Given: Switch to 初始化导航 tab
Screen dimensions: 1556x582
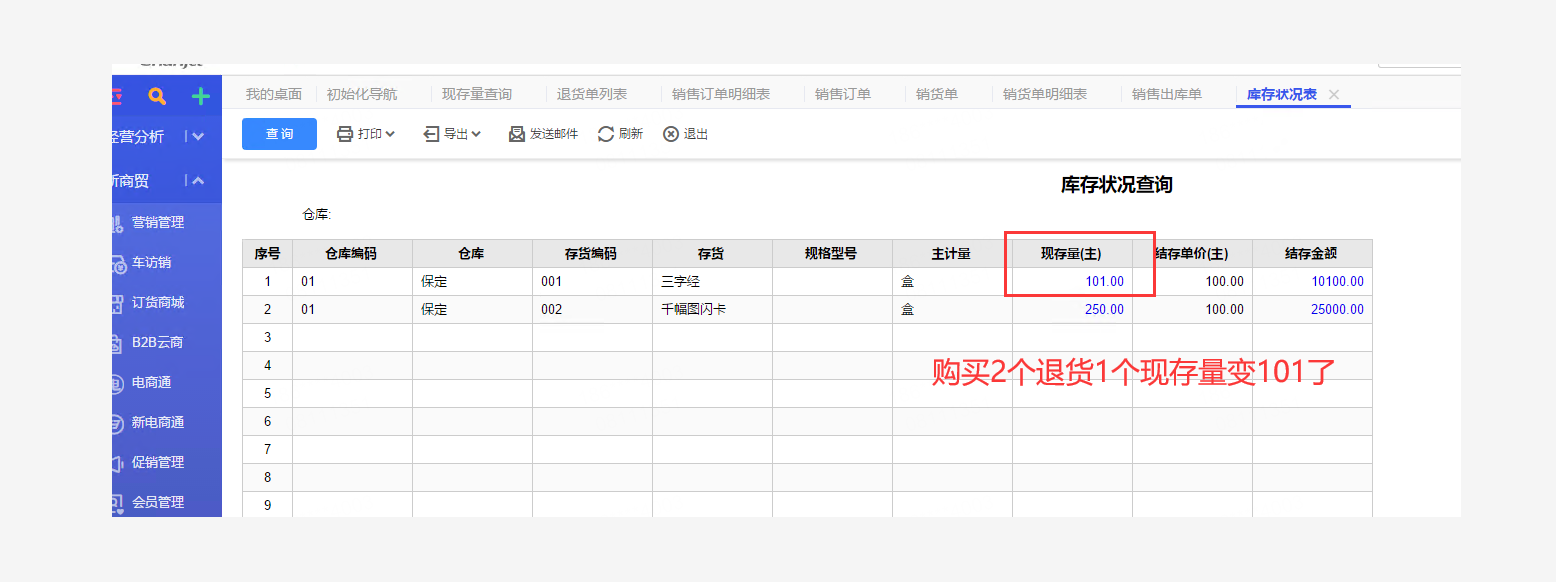Looking at the screenshot, I should coord(362,94).
